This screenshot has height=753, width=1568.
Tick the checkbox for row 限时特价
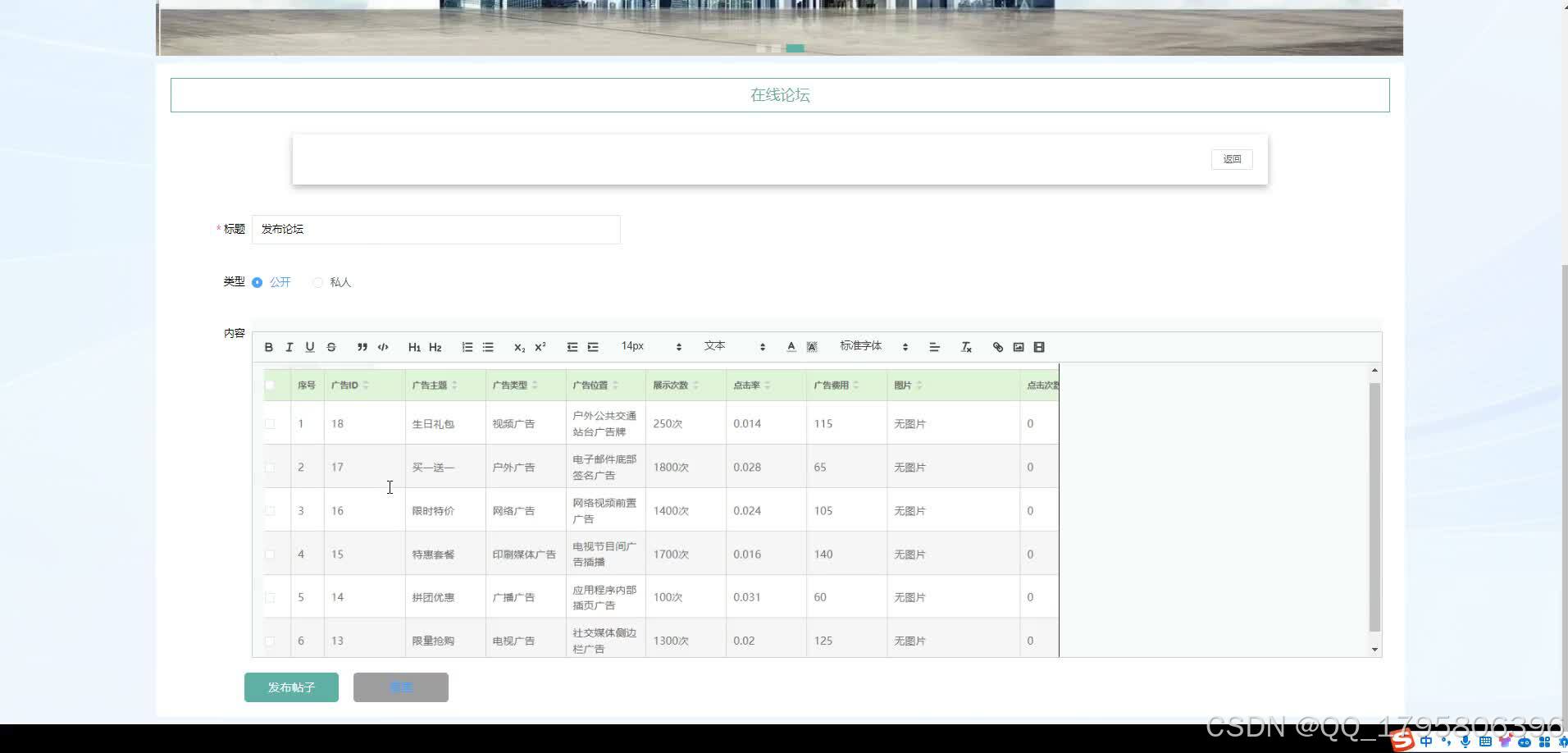[x=270, y=511]
